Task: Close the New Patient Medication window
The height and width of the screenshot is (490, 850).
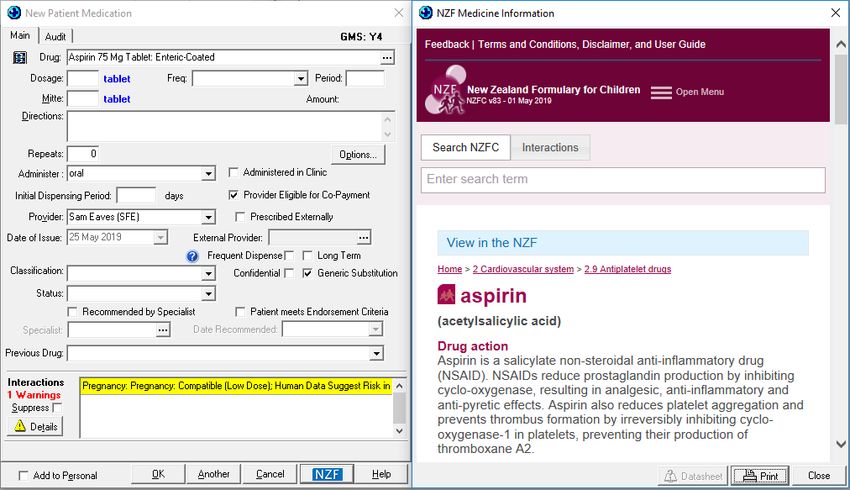Action: [x=398, y=13]
